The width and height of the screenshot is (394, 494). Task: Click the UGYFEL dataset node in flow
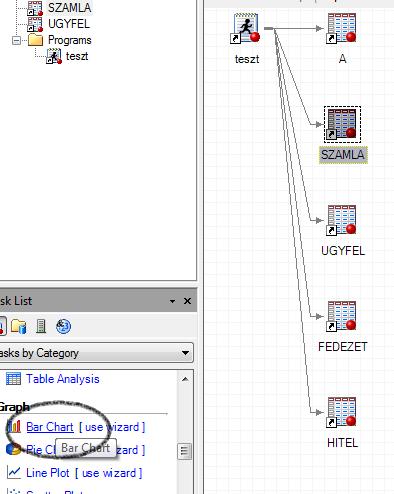tap(342, 221)
